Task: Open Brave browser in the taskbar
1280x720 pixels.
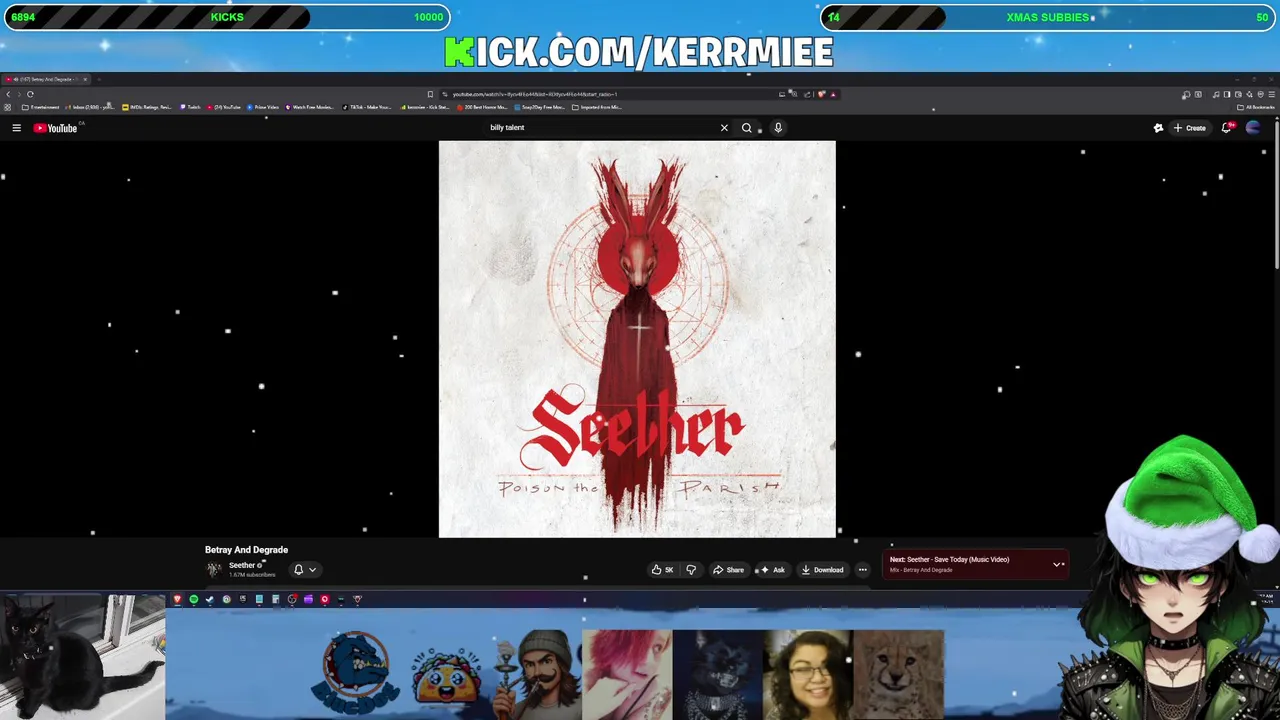Action: tap(177, 599)
